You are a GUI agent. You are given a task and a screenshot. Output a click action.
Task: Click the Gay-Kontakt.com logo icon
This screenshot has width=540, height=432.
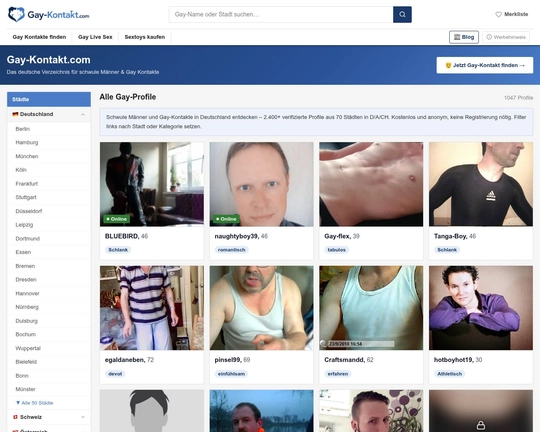click(16, 14)
